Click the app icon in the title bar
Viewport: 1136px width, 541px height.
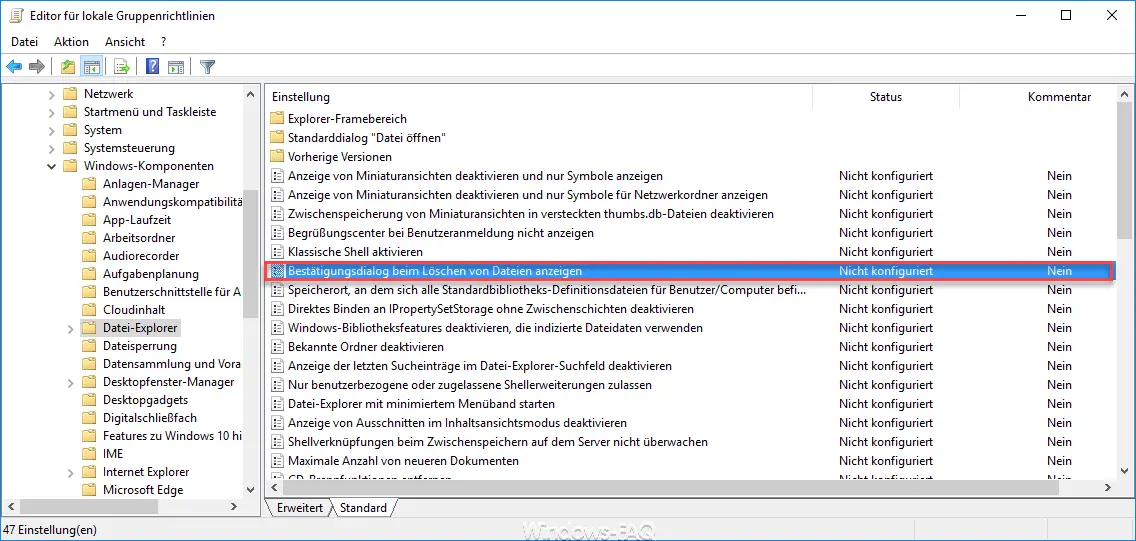coord(15,15)
